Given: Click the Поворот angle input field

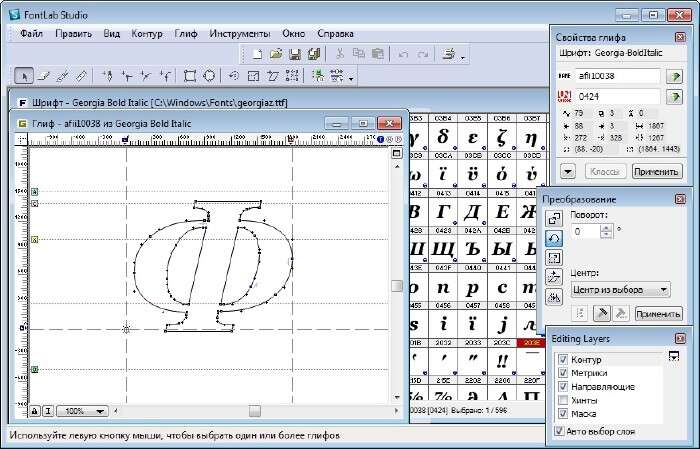Looking at the screenshot, I should (x=586, y=232).
